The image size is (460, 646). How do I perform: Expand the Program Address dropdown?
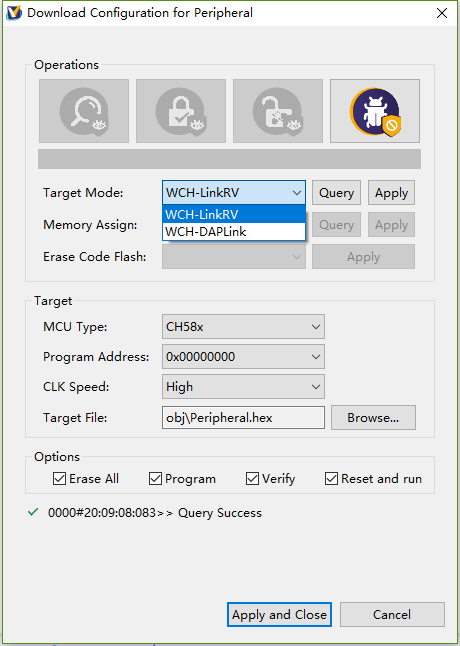(x=243, y=357)
